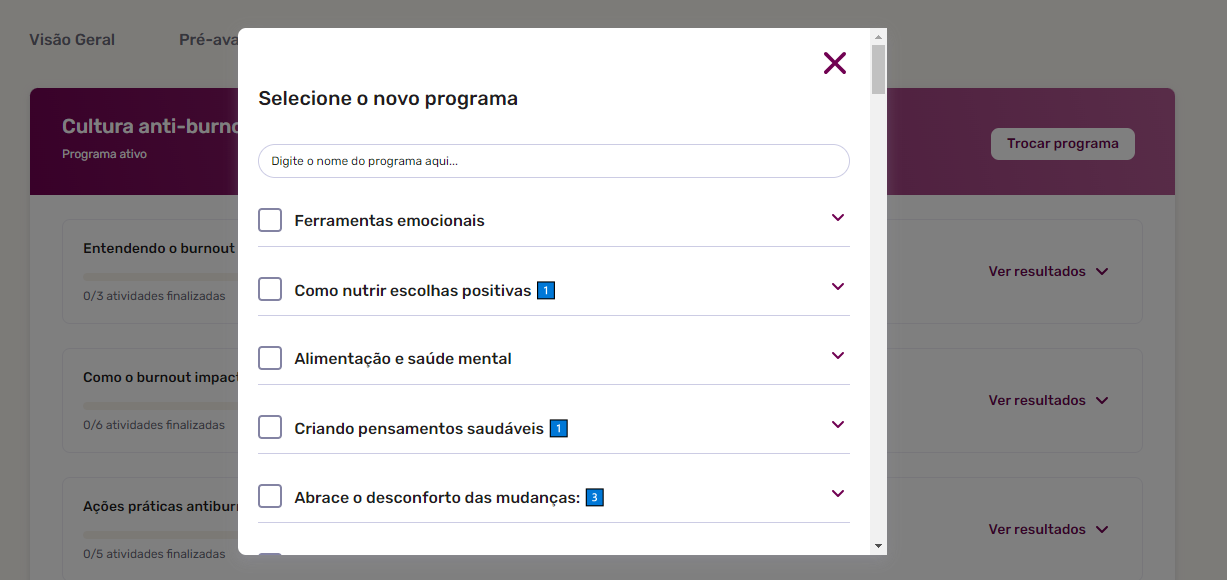Select Abrace o desconforto das mudanças
This screenshot has height=580, width=1227.
point(270,496)
